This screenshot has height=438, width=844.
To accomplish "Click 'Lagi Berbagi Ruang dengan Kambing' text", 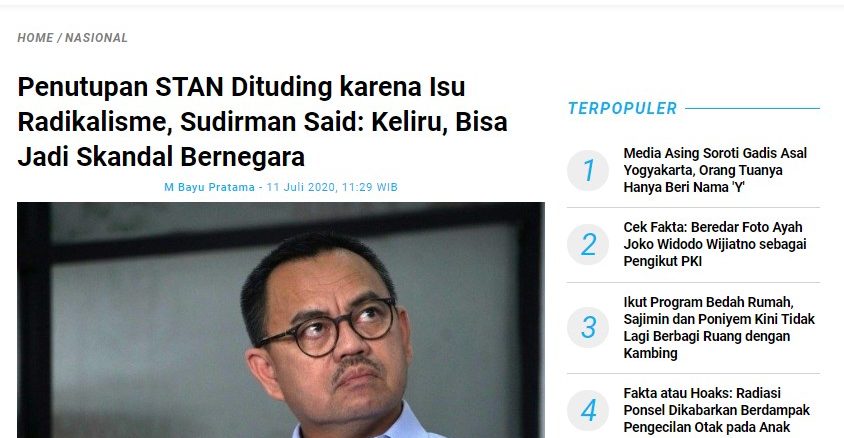I will coord(707,344).
